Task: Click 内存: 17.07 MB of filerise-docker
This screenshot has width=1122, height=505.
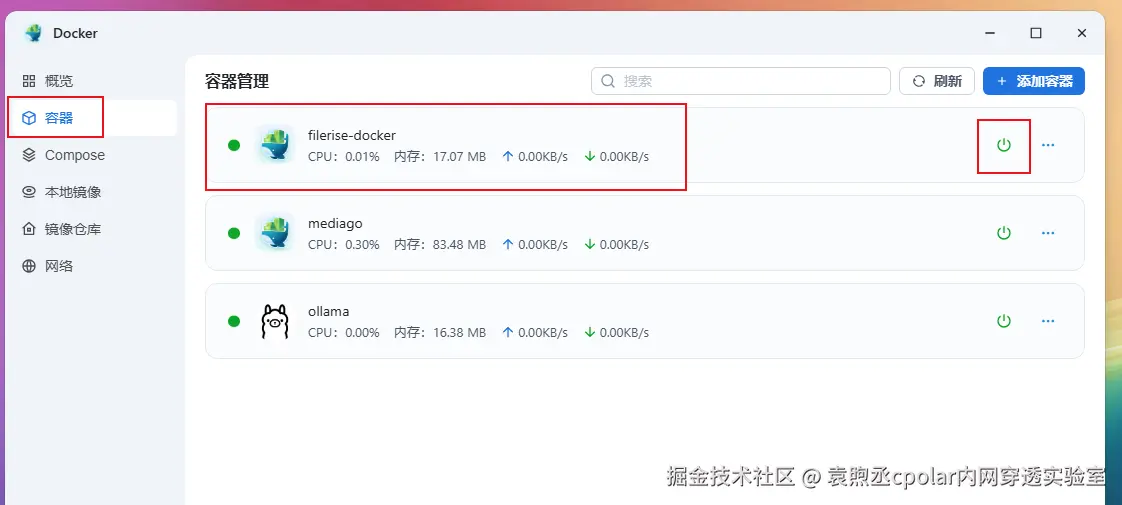Action: pyautogui.click(x=440, y=157)
